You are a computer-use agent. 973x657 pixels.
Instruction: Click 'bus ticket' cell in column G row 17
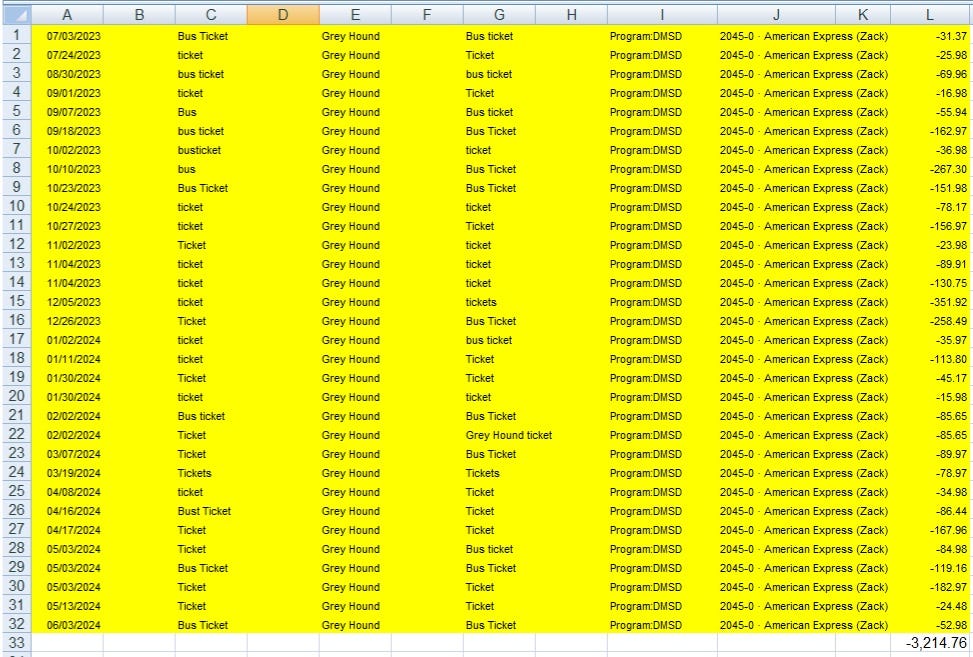click(499, 340)
